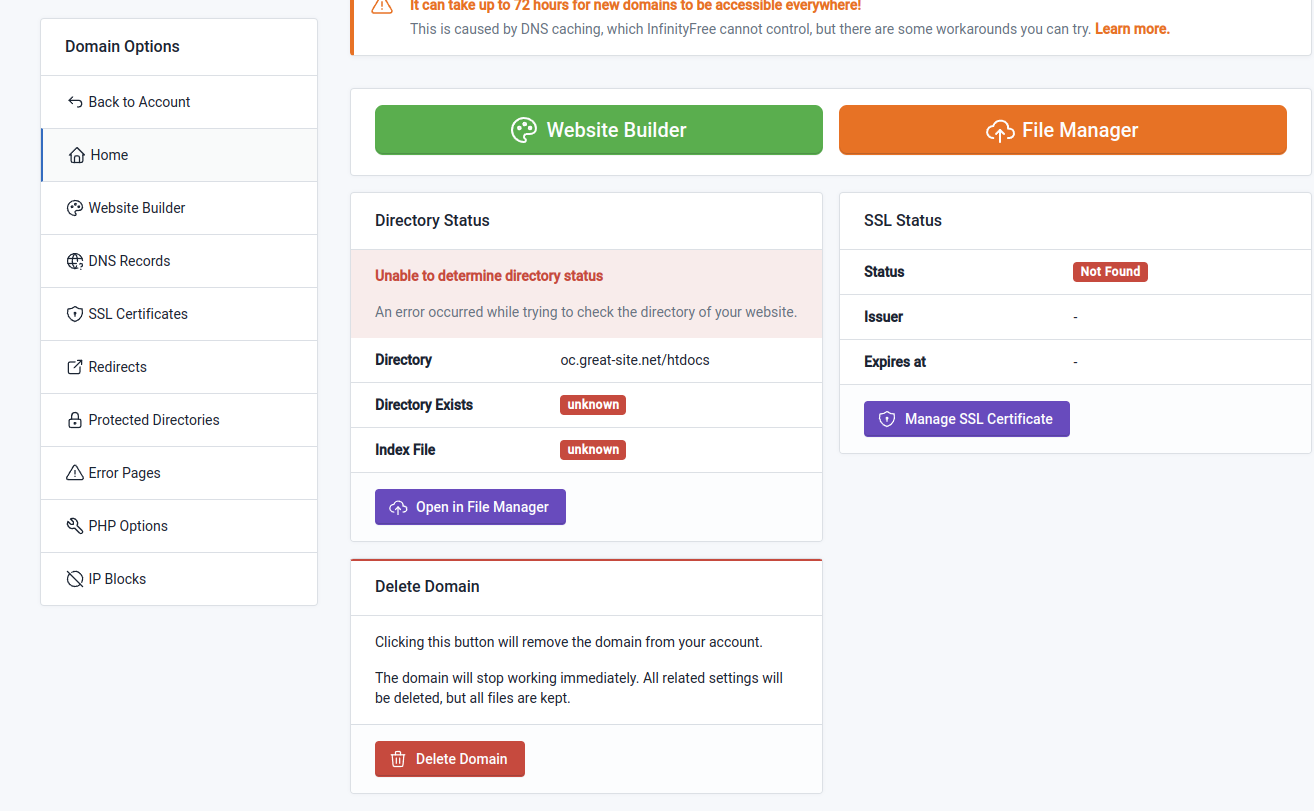Click the Not Found SSL status badge
This screenshot has height=811, width=1314.
click(1110, 272)
